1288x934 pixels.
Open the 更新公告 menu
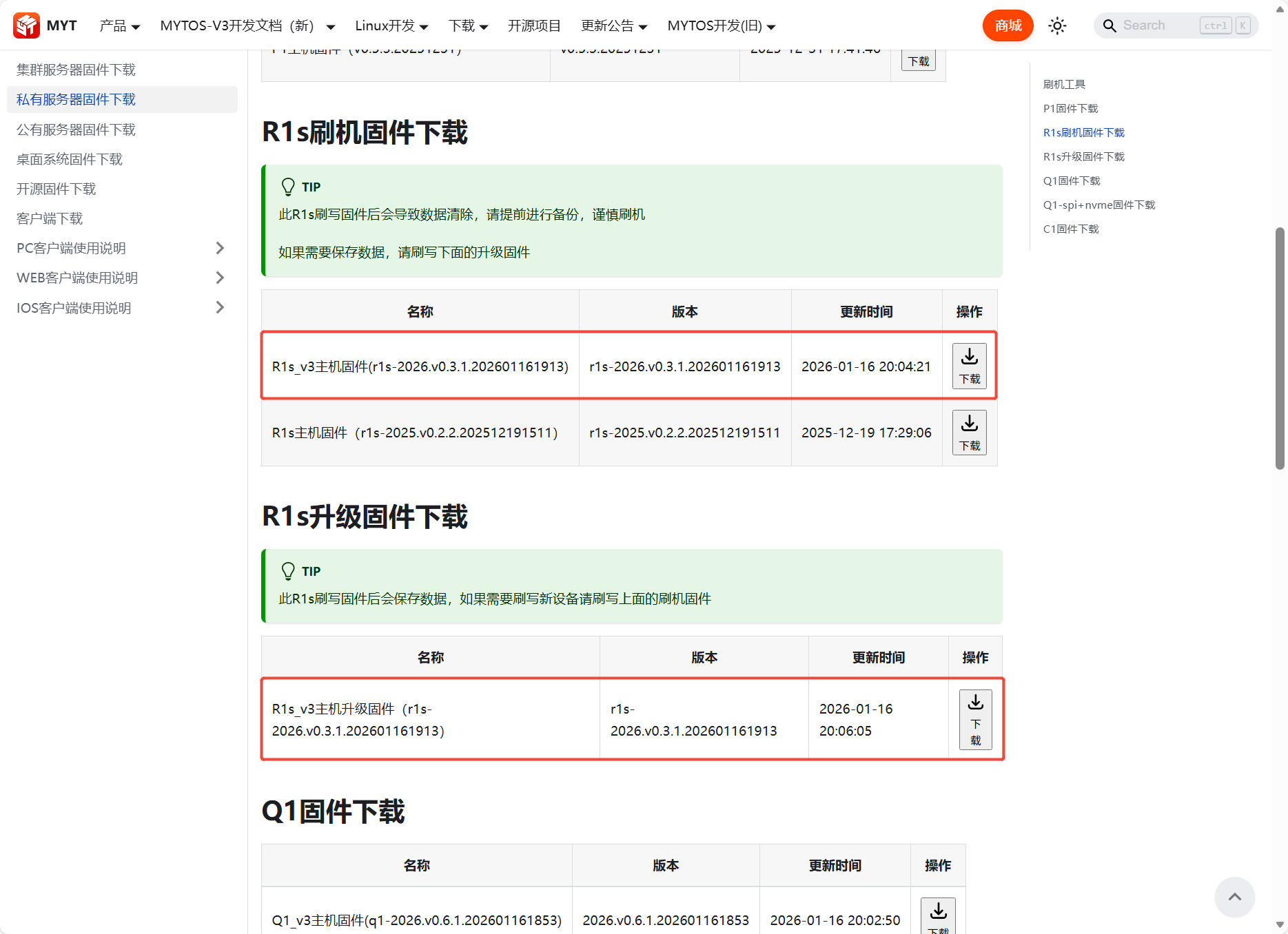613,26
